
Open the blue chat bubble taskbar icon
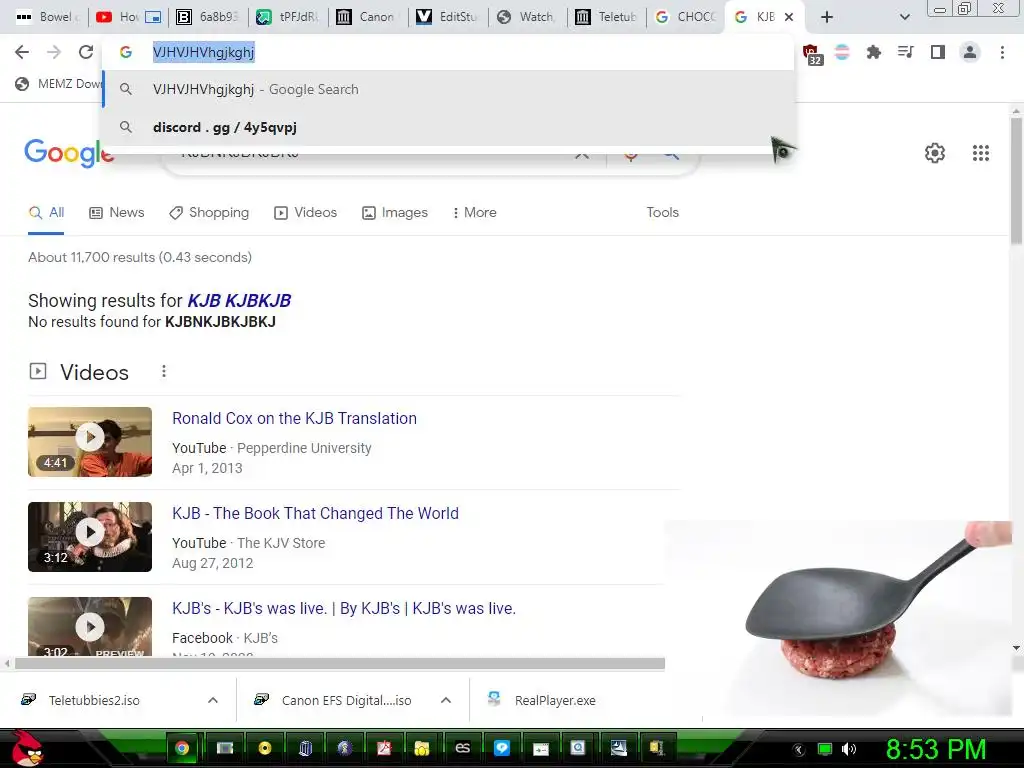click(502, 748)
